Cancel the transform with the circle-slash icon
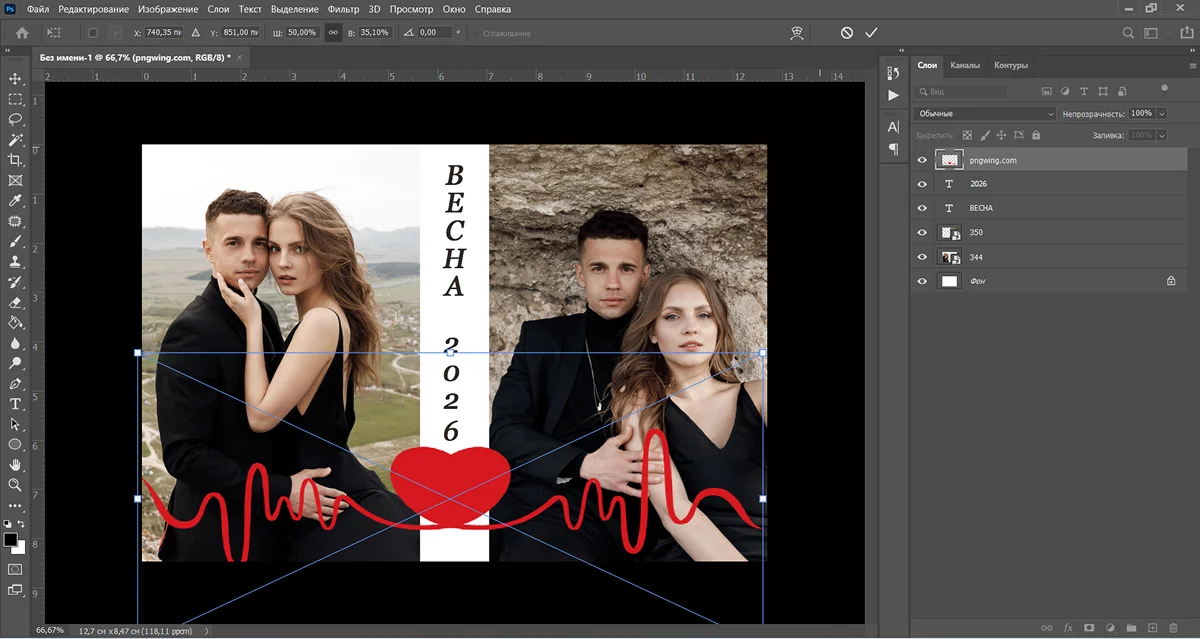 [x=847, y=33]
